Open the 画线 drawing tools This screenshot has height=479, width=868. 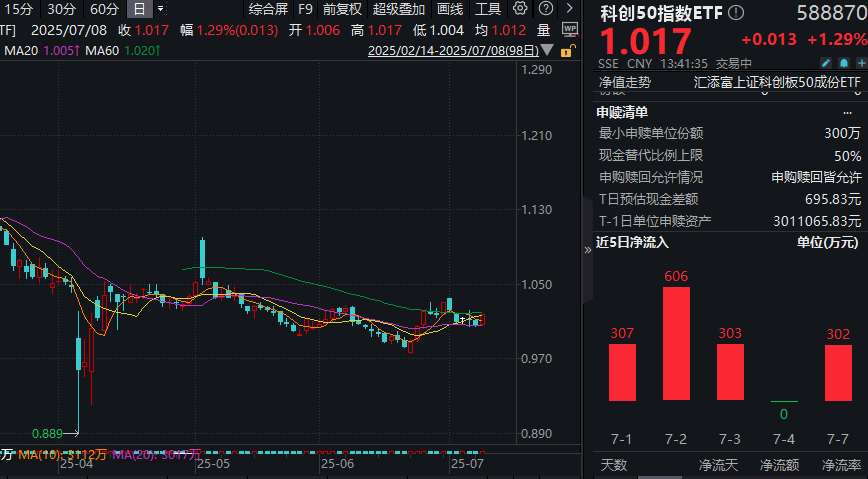450,9
